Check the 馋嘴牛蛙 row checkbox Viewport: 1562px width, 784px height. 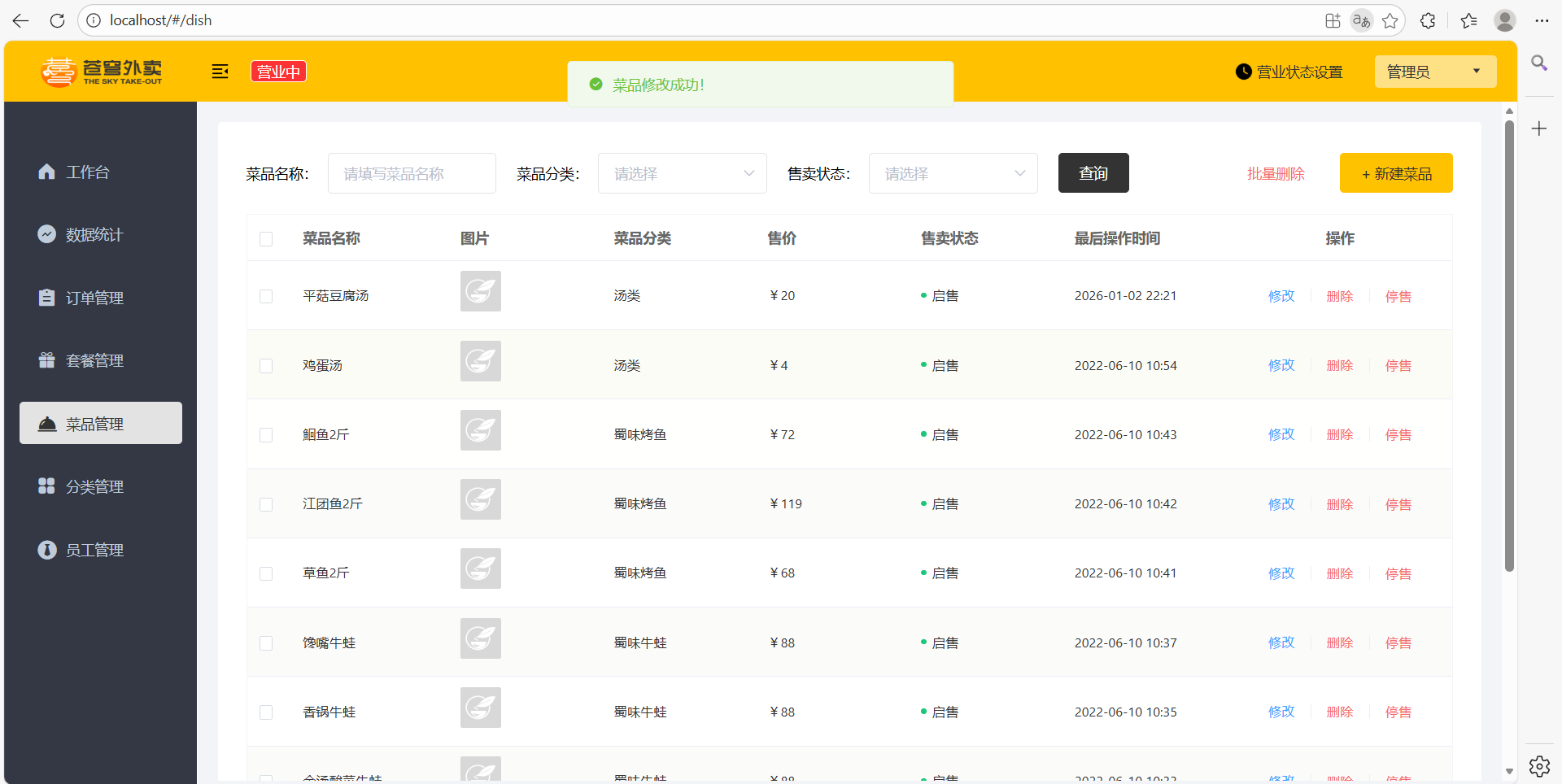pyautogui.click(x=266, y=643)
